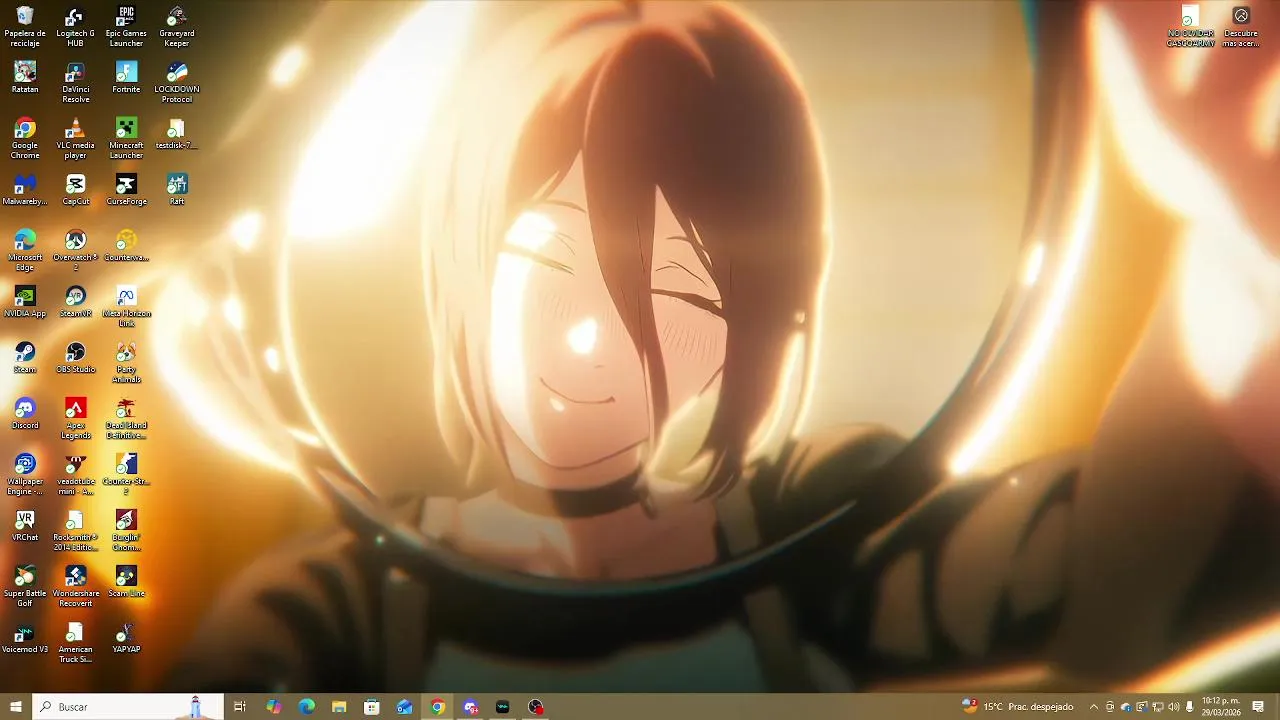Select the SteamVR desktop icon

[x=75, y=302]
